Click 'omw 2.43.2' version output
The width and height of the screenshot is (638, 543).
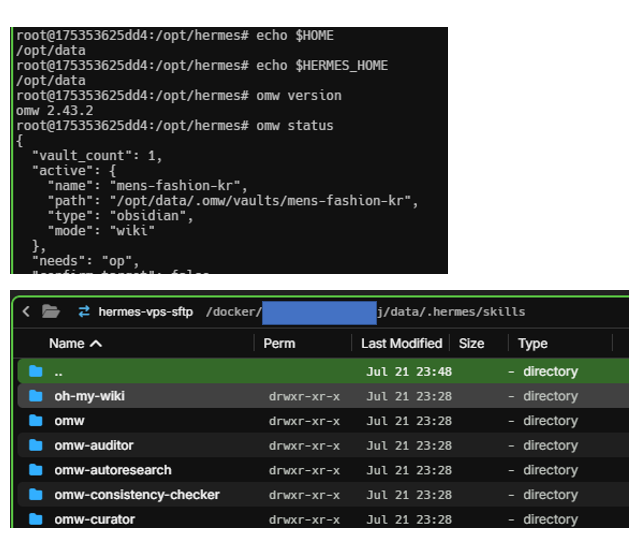pyautogui.click(x=55, y=111)
